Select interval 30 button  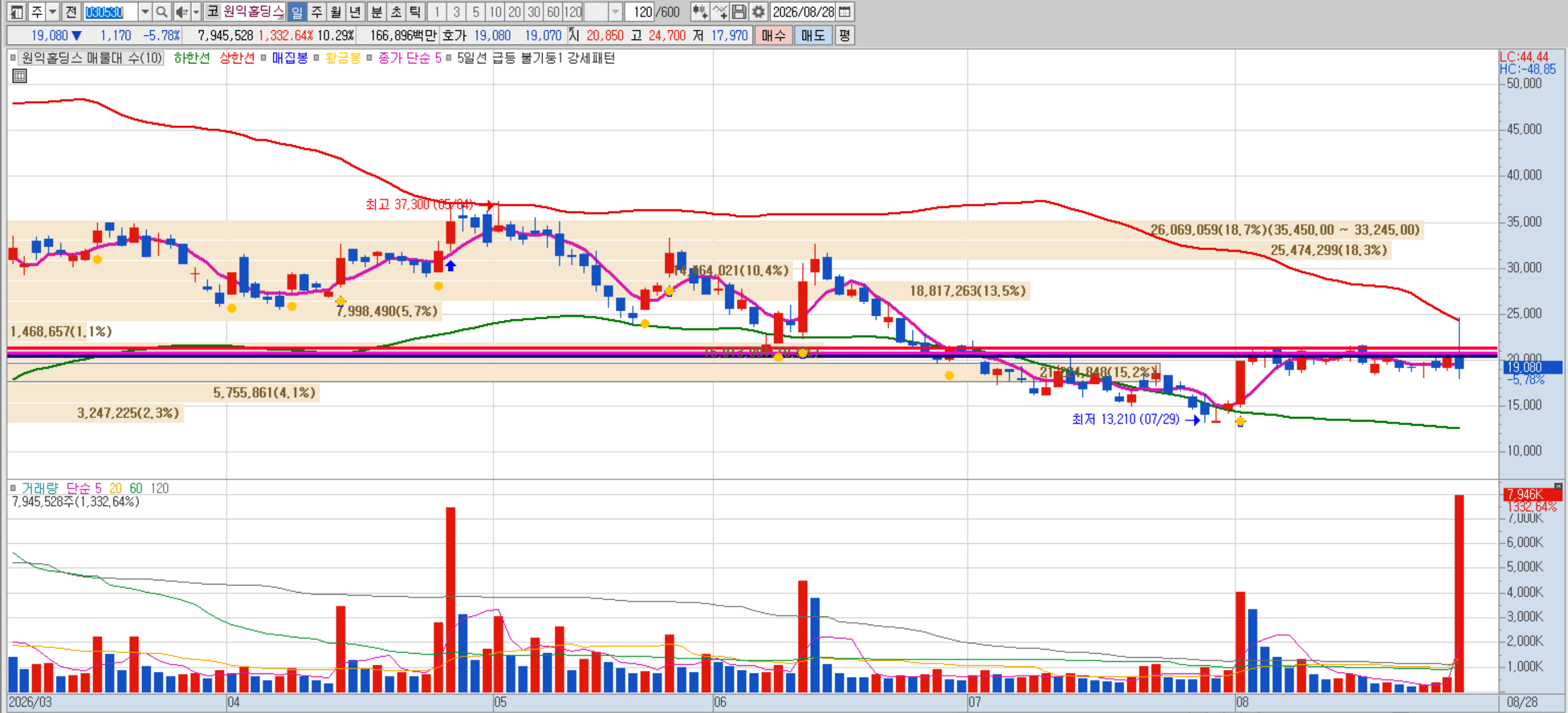(x=534, y=12)
